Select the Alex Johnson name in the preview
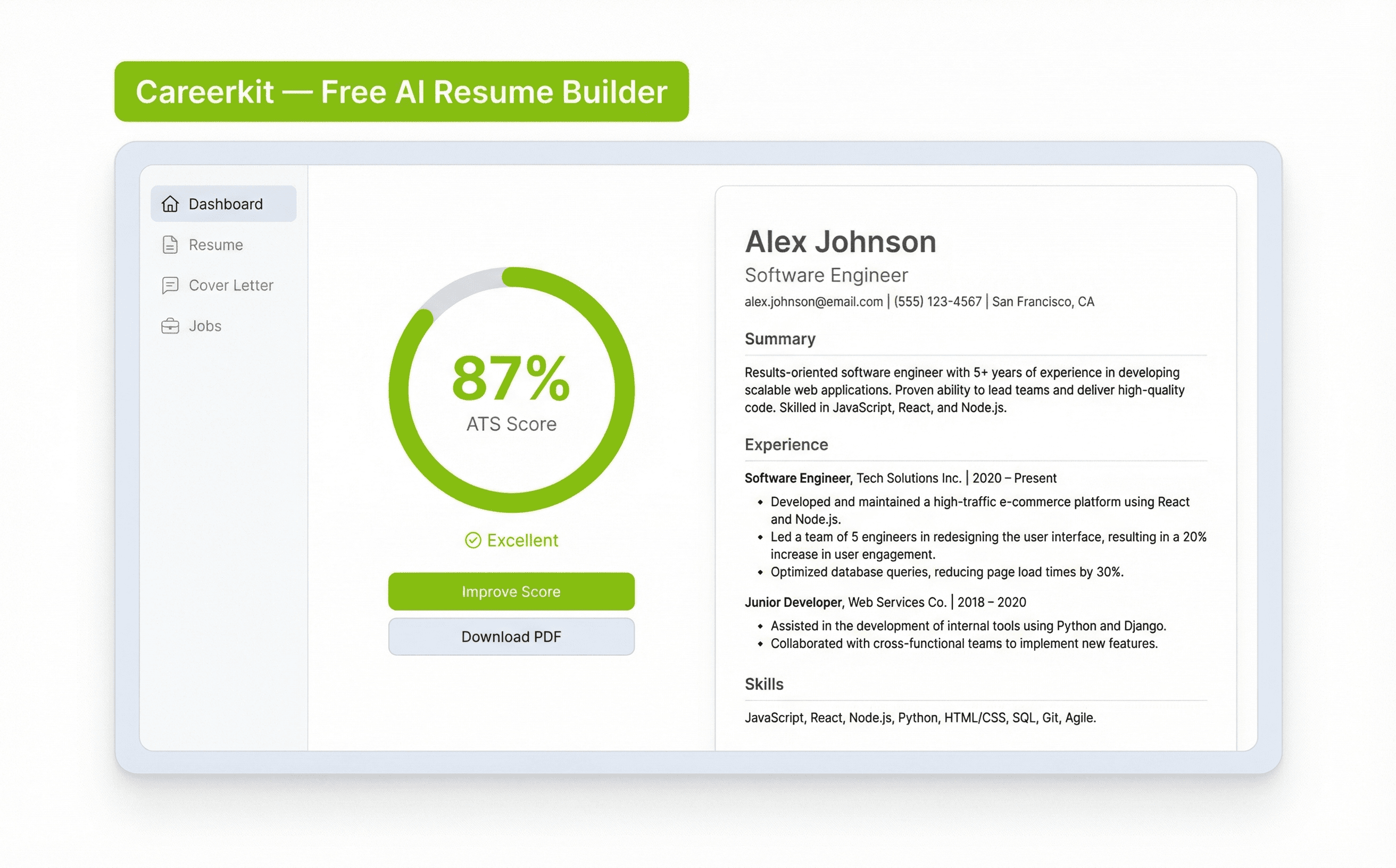The width and height of the screenshot is (1396, 868). [840, 241]
